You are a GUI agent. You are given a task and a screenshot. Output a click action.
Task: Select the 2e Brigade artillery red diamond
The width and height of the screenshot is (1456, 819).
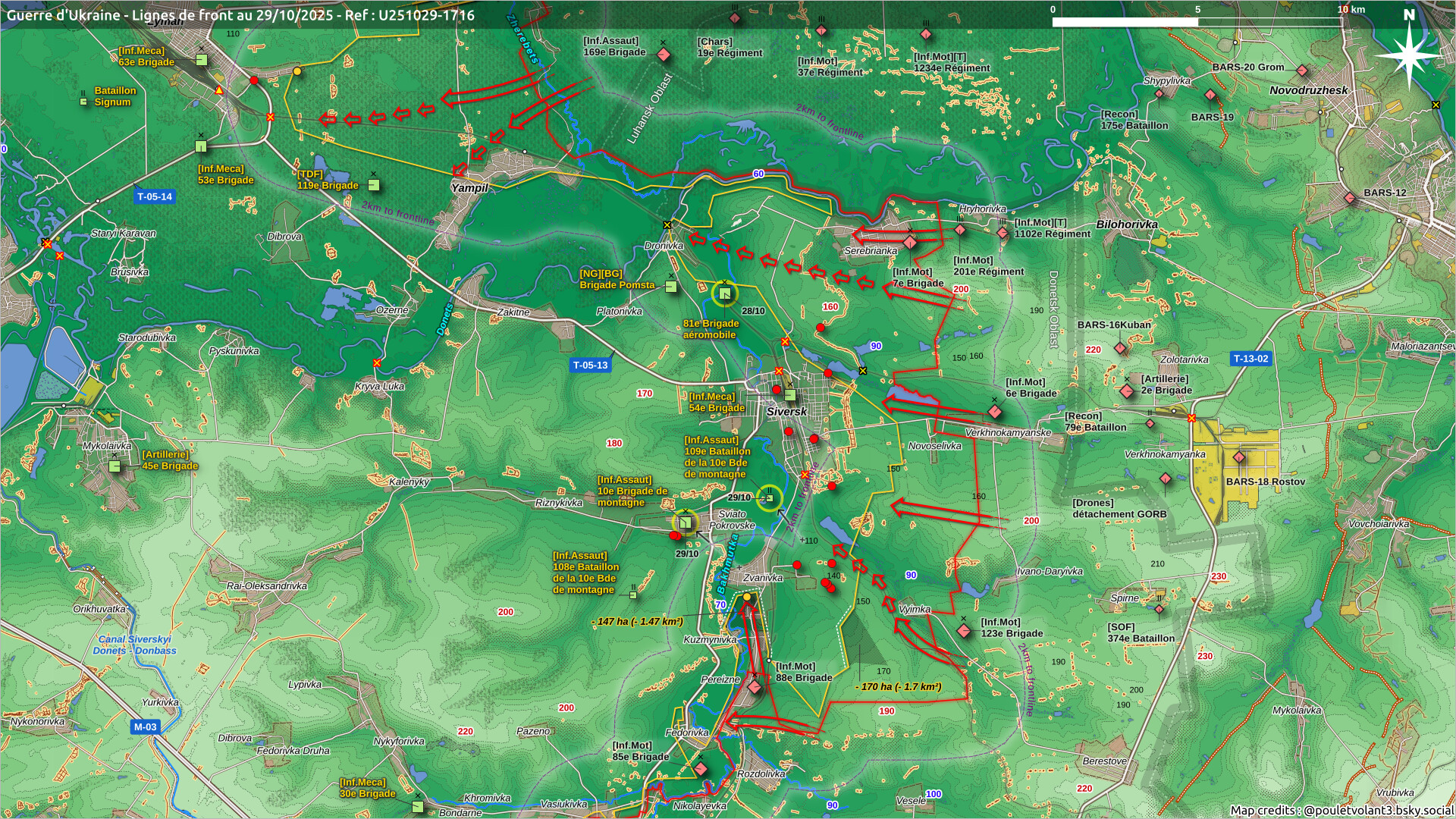(x=1127, y=391)
